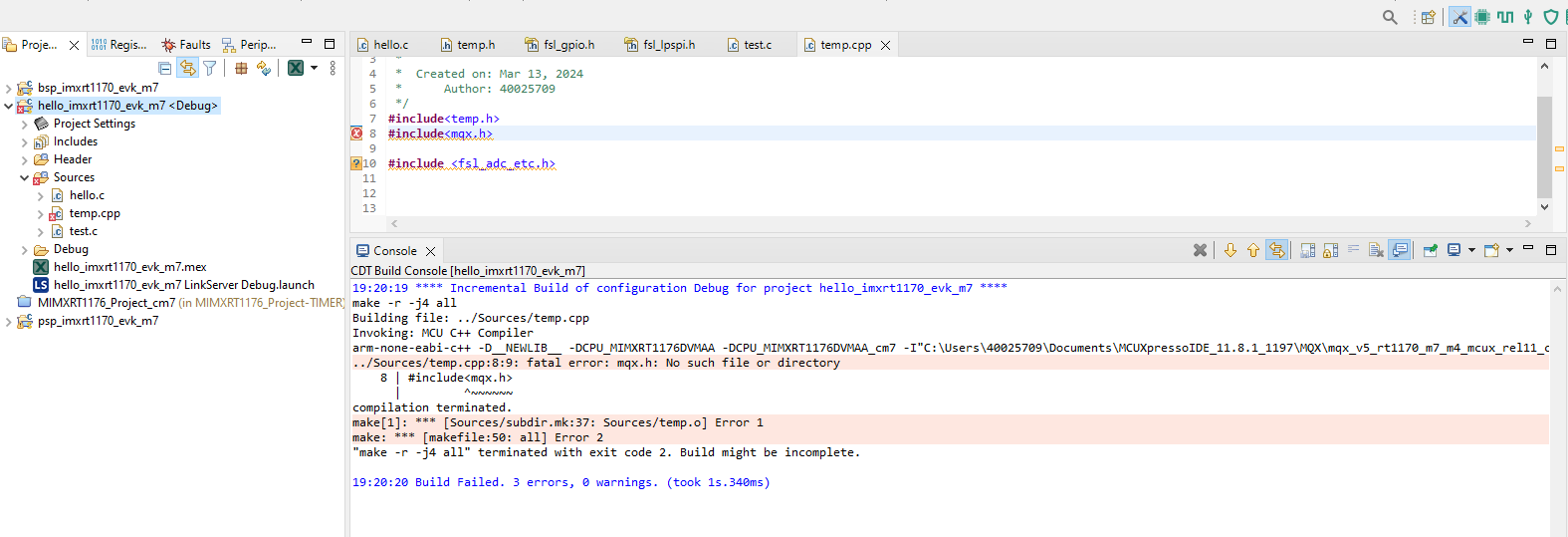Jump to next console error arrow

(1231, 250)
